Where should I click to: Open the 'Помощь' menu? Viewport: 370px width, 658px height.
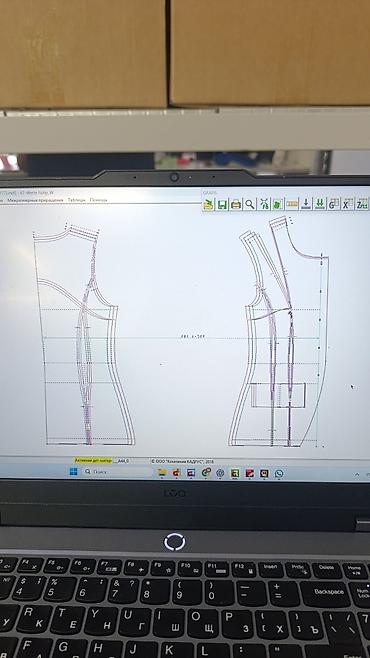tap(99, 201)
